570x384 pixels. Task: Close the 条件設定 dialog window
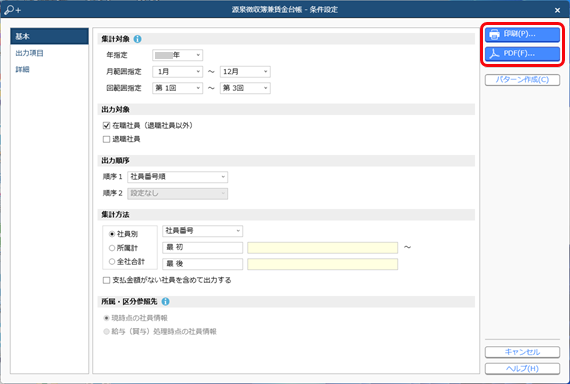[557, 10]
